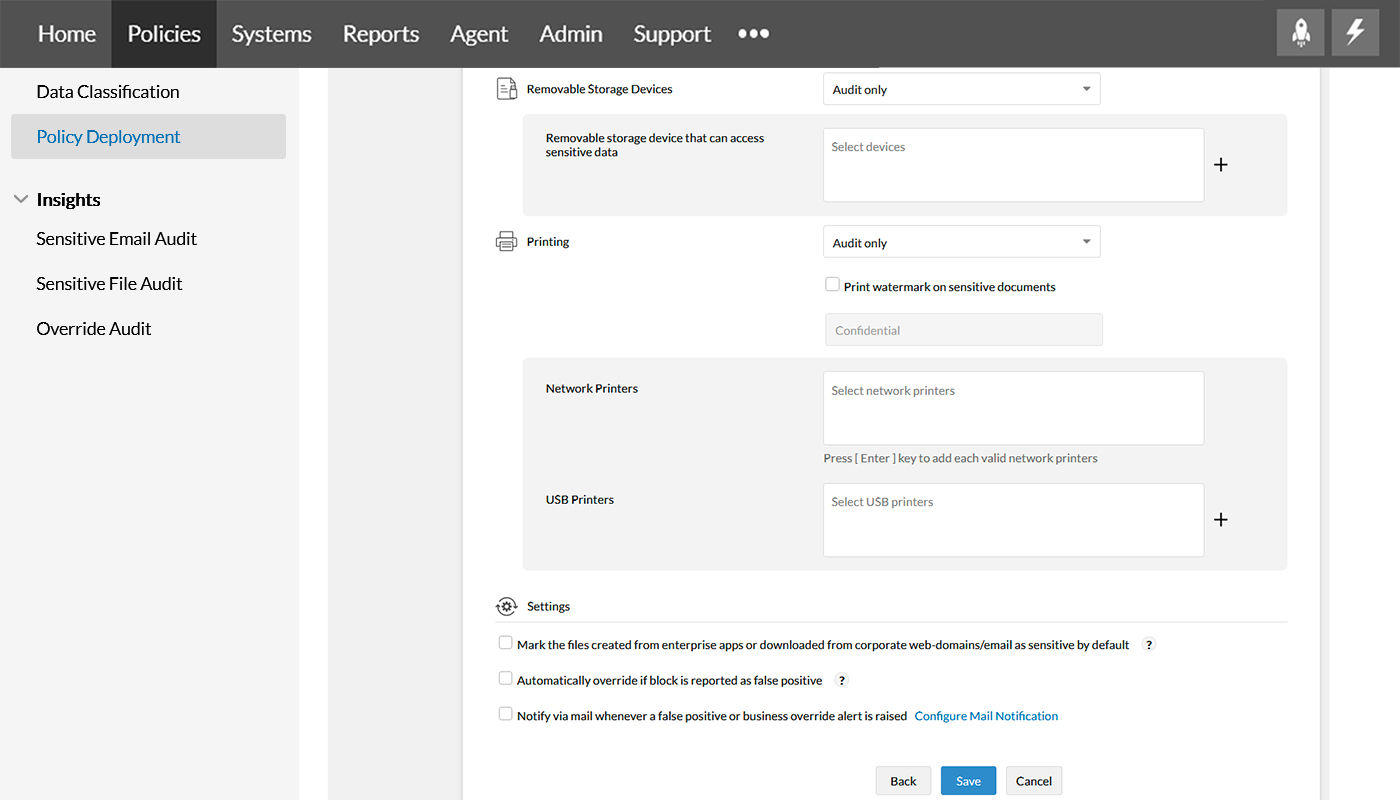The height and width of the screenshot is (800, 1400).
Task: Click the Save button
Action: (x=968, y=781)
